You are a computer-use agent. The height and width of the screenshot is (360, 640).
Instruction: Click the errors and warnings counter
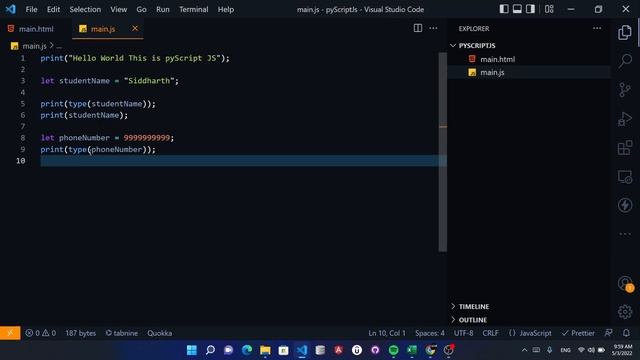click(x=40, y=333)
